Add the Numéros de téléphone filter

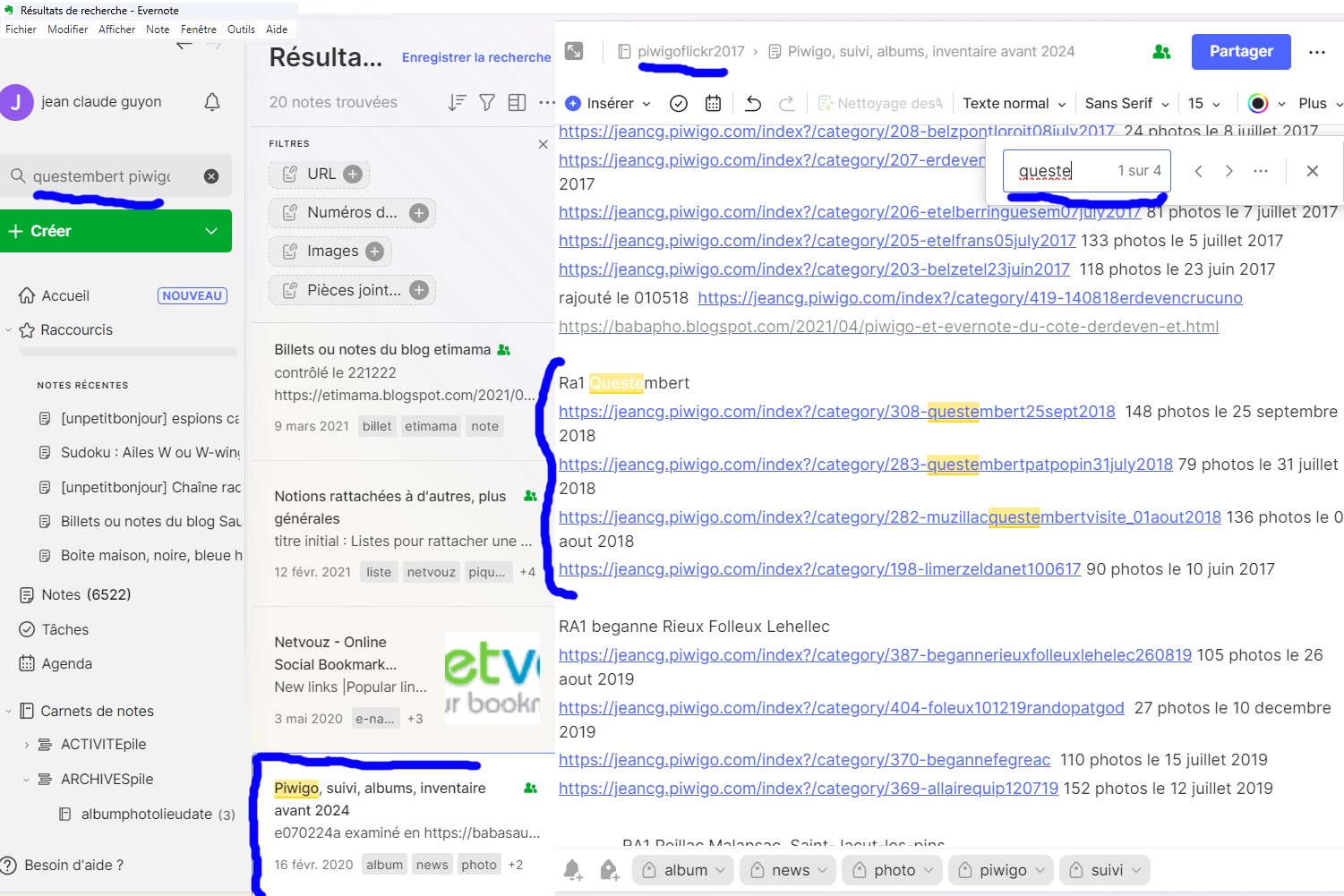point(418,213)
